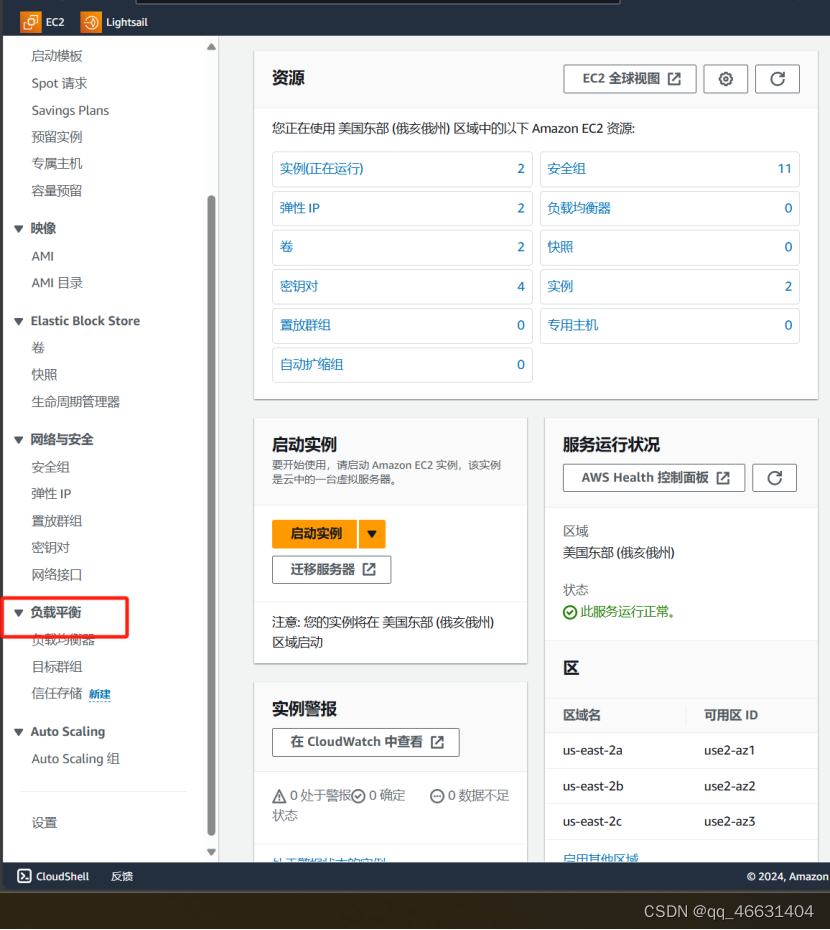Open the Lightsail service shortcut icon
This screenshot has height=930, width=830.
click(x=91, y=22)
